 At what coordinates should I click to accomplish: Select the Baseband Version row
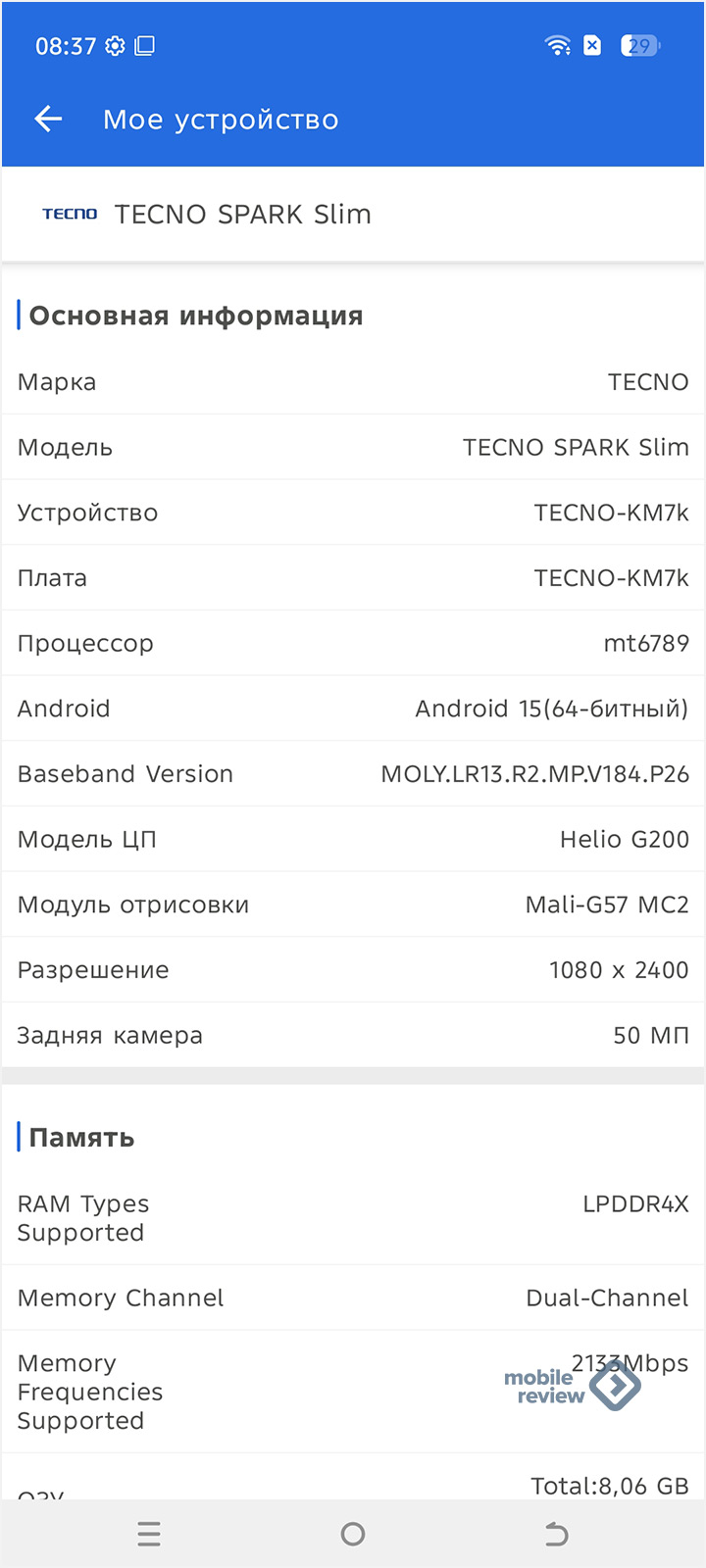(353, 773)
